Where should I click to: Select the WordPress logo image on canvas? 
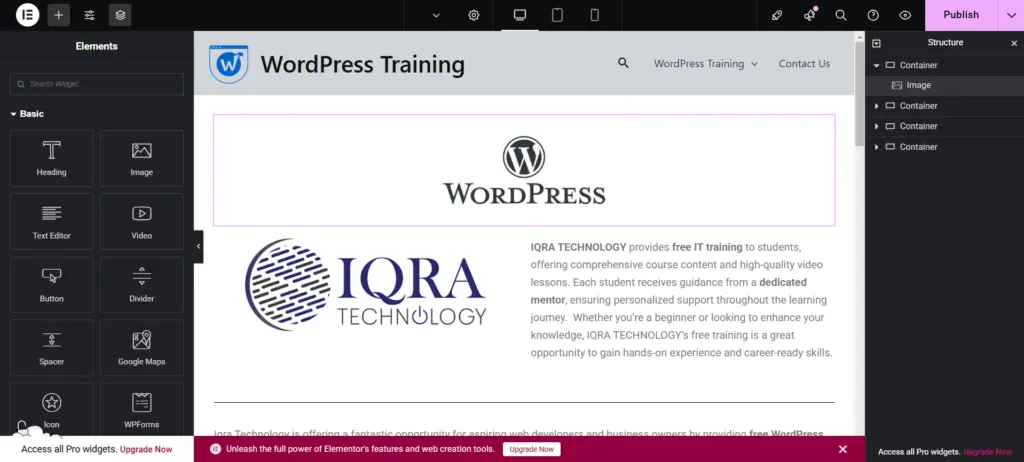pyautogui.click(x=524, y=170)
